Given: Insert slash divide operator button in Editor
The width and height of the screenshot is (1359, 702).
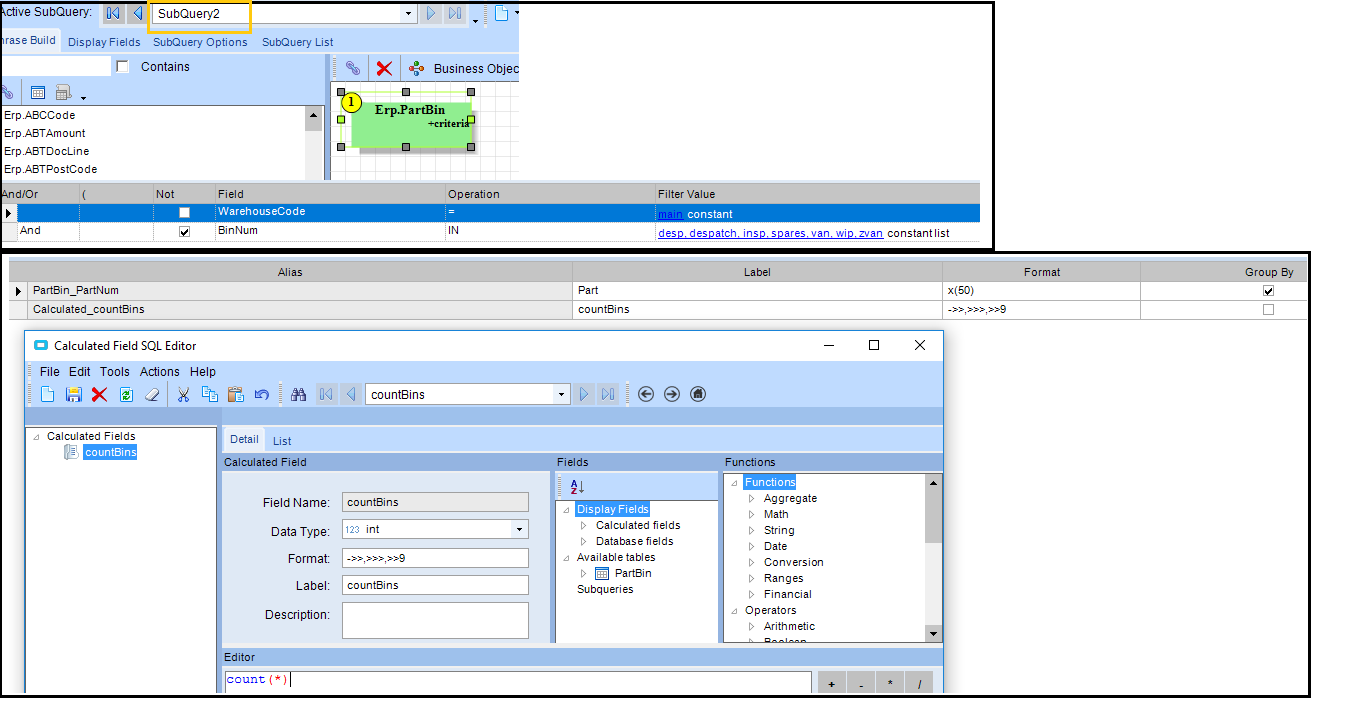Looking at the screenshot, I should [x=919, y=683].
